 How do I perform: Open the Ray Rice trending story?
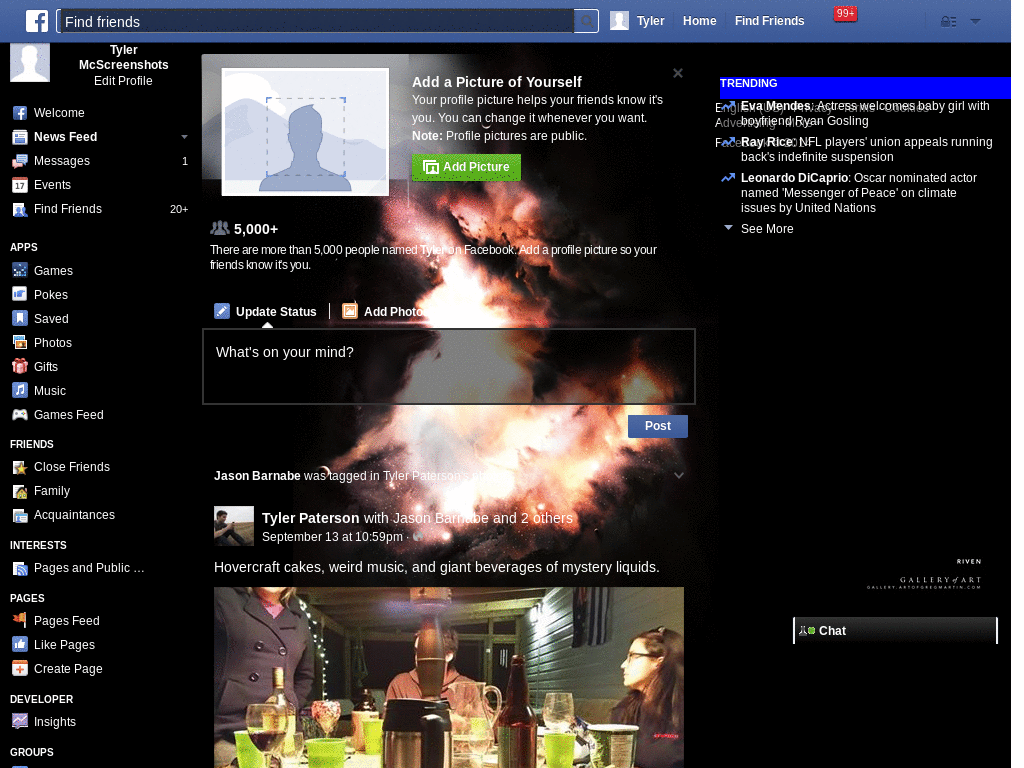point(867,149)
